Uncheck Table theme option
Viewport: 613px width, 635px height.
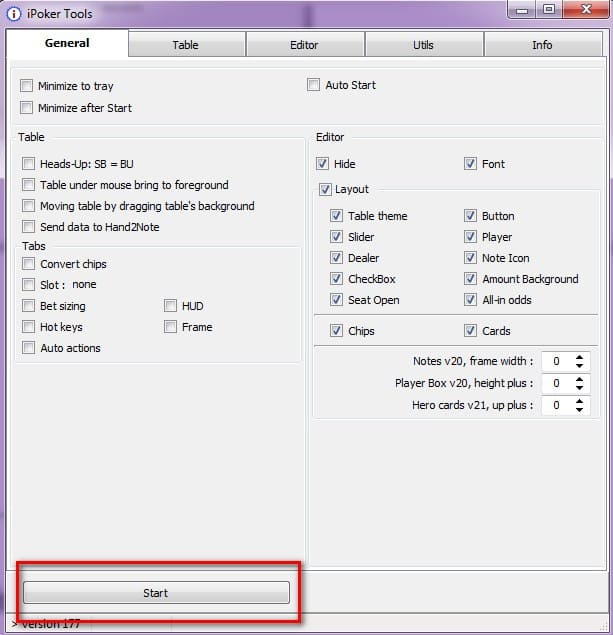point(336,216)
